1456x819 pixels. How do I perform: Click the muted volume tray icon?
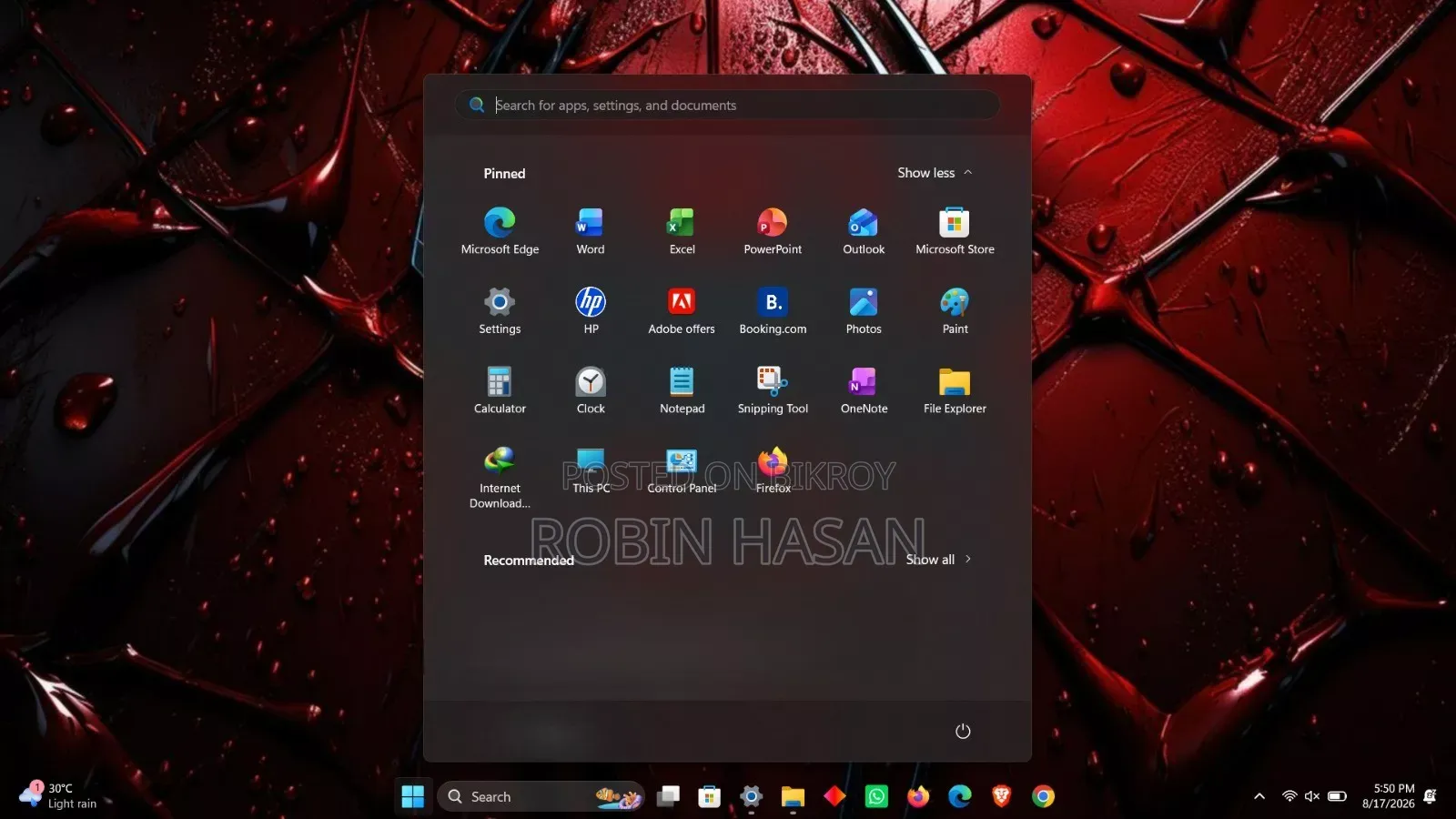(1312, 797)
